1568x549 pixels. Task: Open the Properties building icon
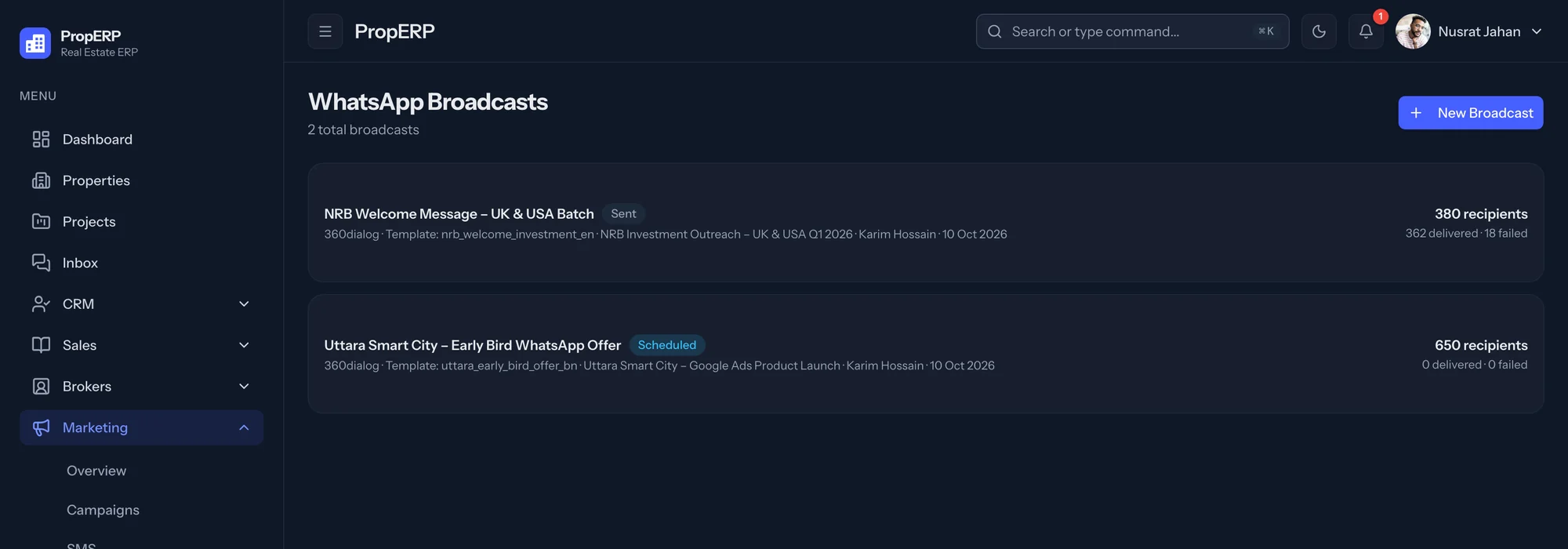[41, 180]
